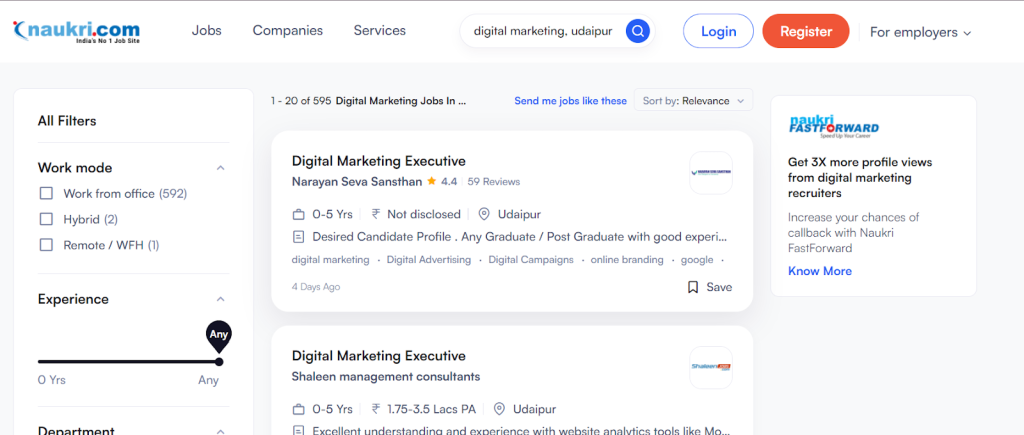
Task: Click the online branding skill tag
Action: [627, 260]
